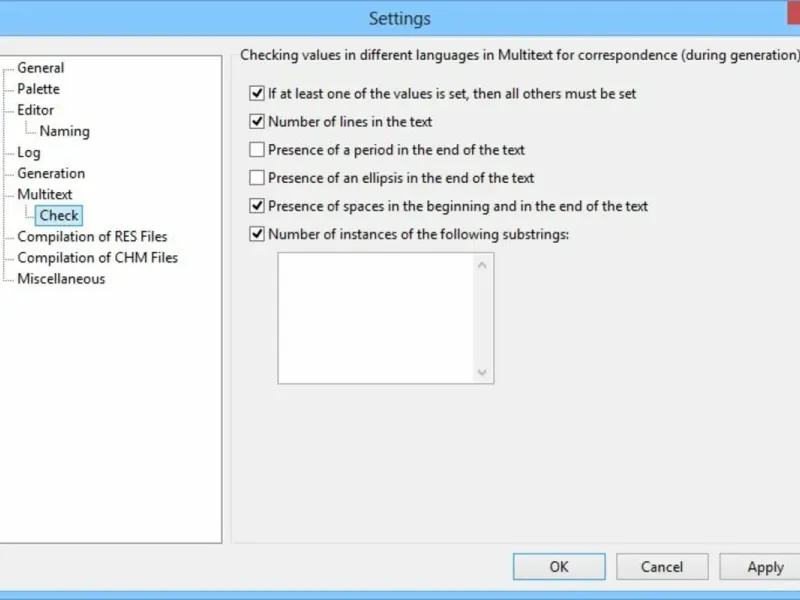
Task: Click the substrings list scroll-down arrow
Action: [x=483, y=372]
